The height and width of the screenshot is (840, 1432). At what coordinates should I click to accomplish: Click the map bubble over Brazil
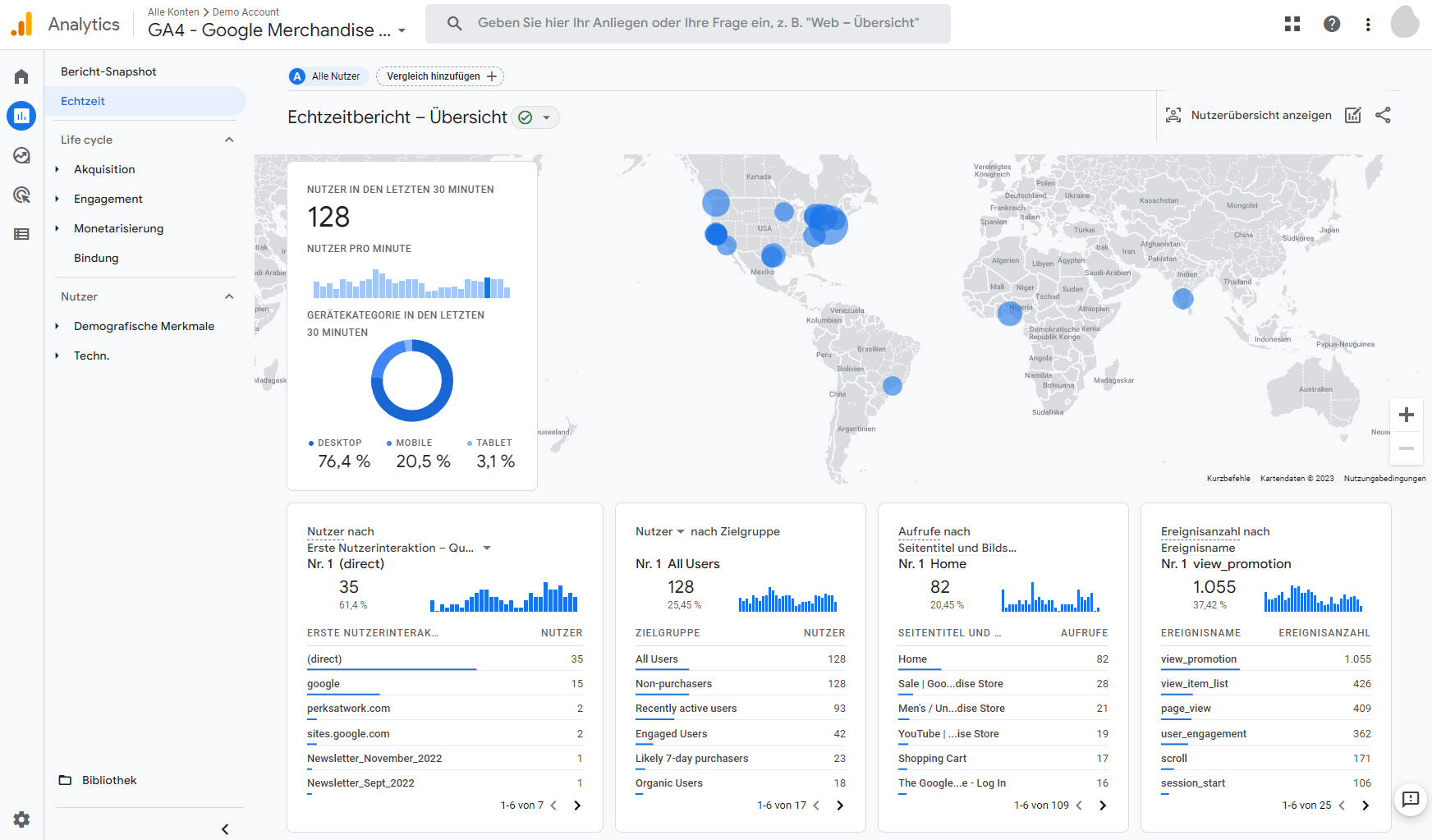(893, 385)
